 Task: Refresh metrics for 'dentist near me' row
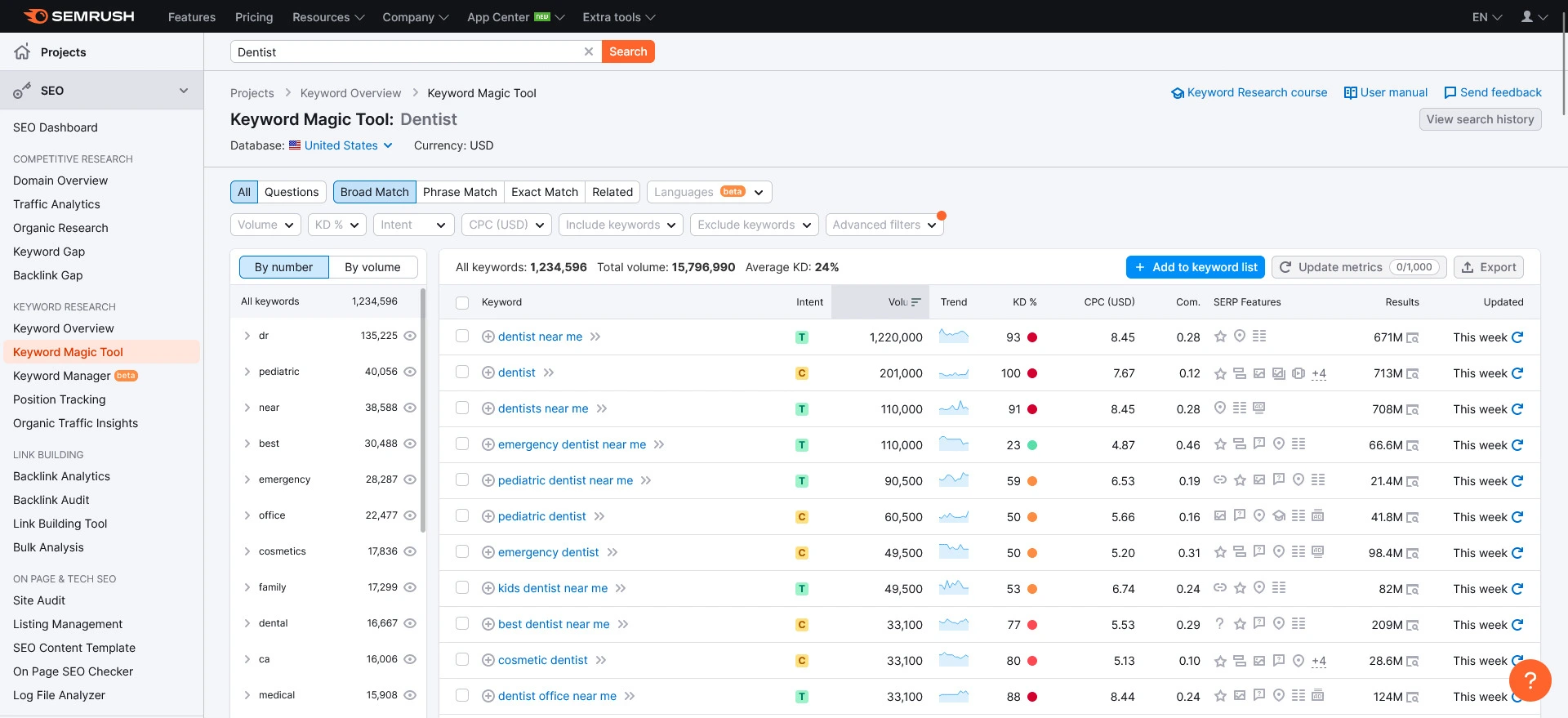point(1517,337)
